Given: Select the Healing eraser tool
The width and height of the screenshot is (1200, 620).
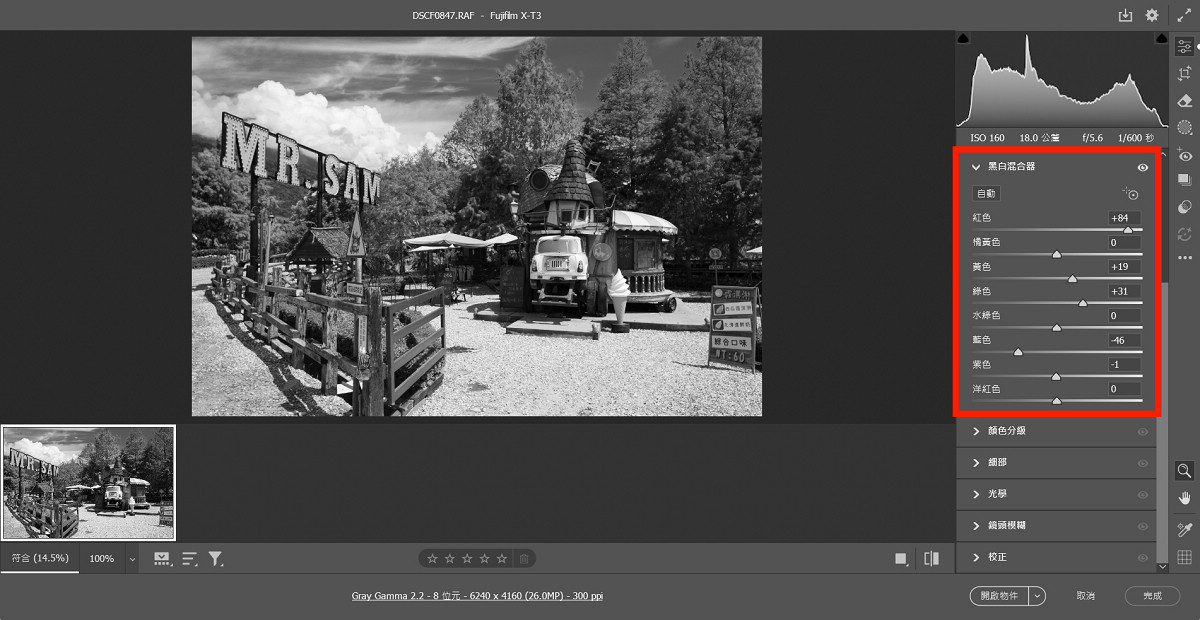Looking at the screenshot, I should (1185, 100).
